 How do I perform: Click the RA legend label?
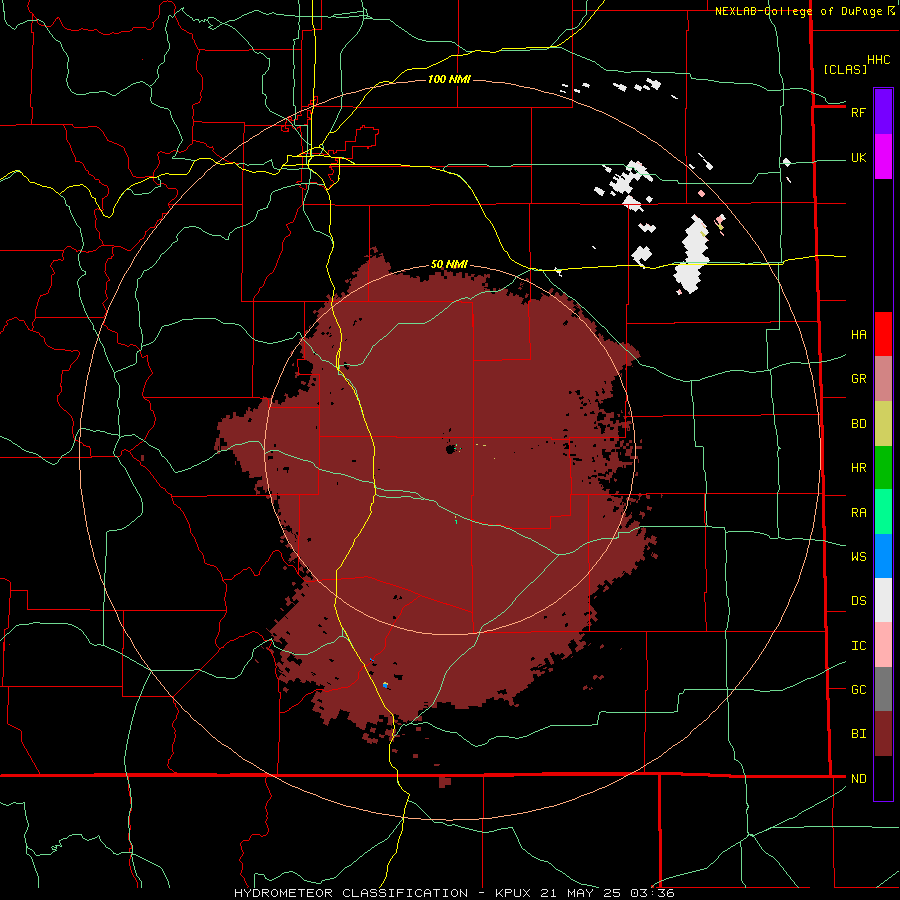tap(858, 513)
